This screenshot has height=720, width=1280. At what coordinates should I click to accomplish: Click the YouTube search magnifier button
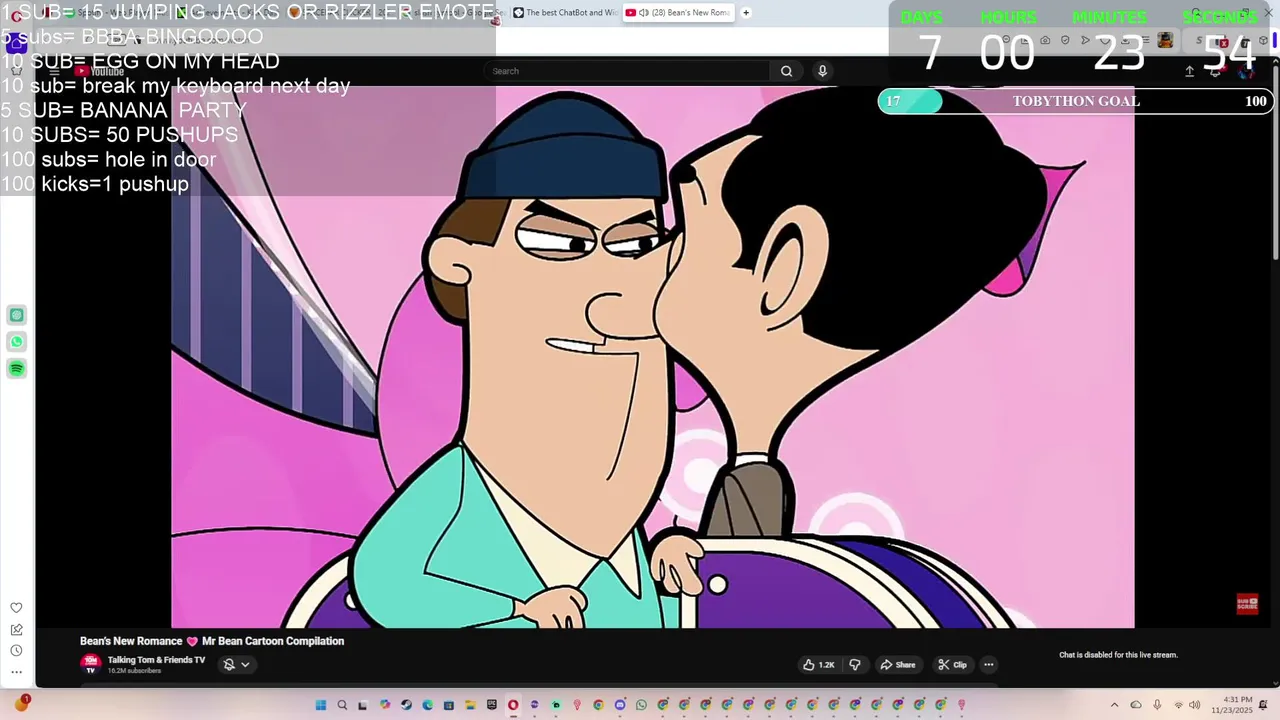click(786, 71)
